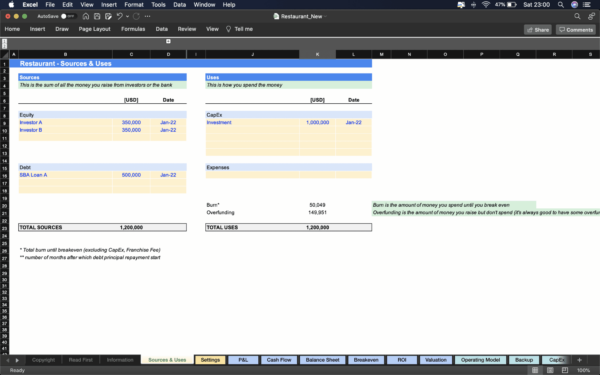The image size is (600, 375).
Task: Click the previous sheet tabs arrow
Action: pyautogui.click(x=7, y=360)
